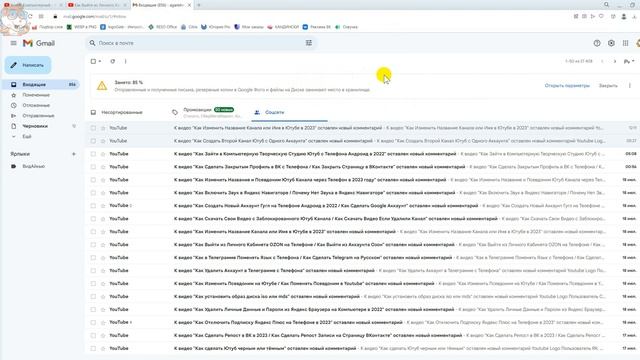Image resolution: width=640 pixels, height=360 pixels.
Task: Select the "Как Создать Новый Аккаунт Гугл" email checkbox
Action: point(93,206)
